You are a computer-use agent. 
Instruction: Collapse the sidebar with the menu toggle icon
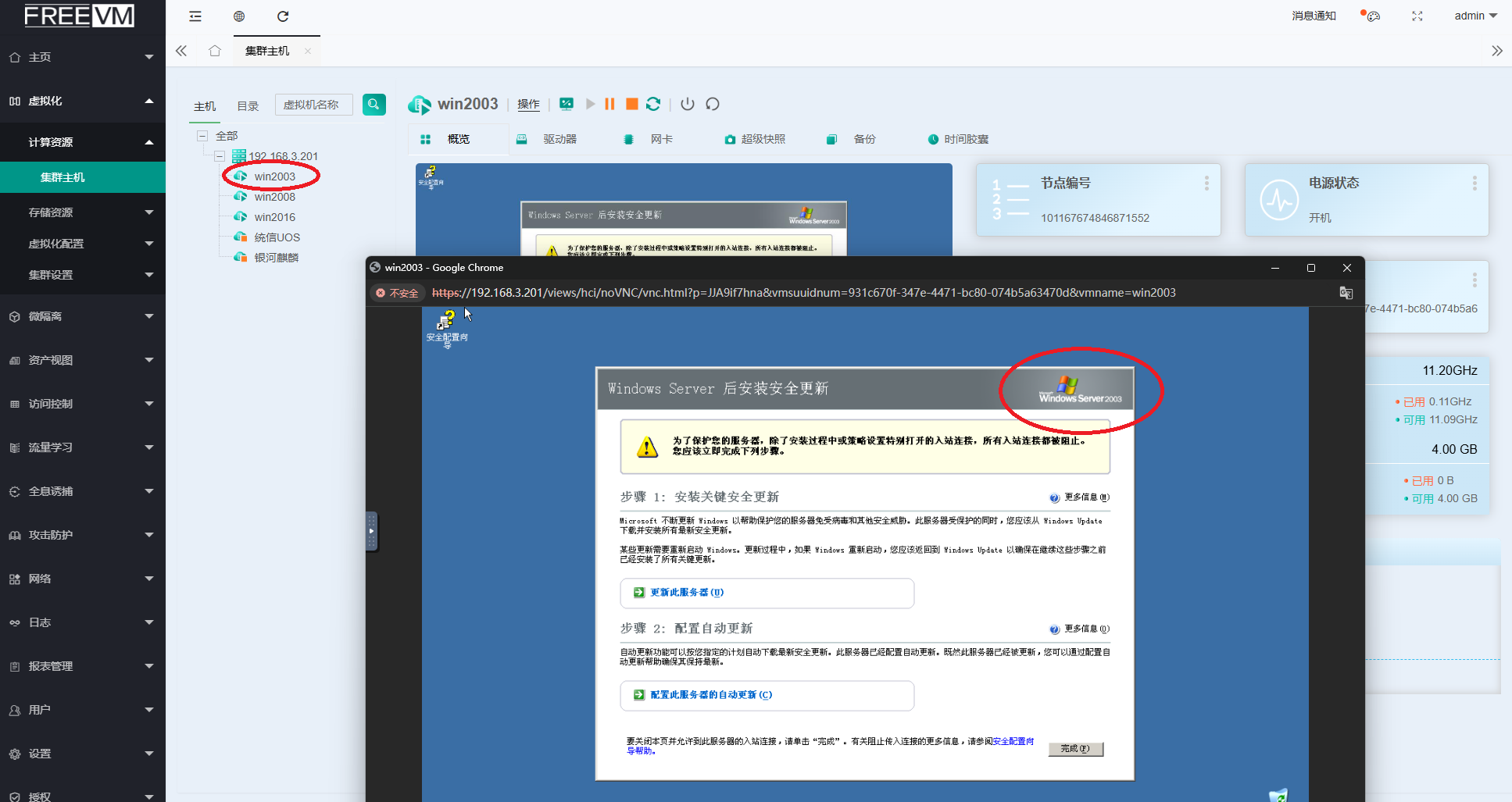pyautogui.click(x=195, y=16)
